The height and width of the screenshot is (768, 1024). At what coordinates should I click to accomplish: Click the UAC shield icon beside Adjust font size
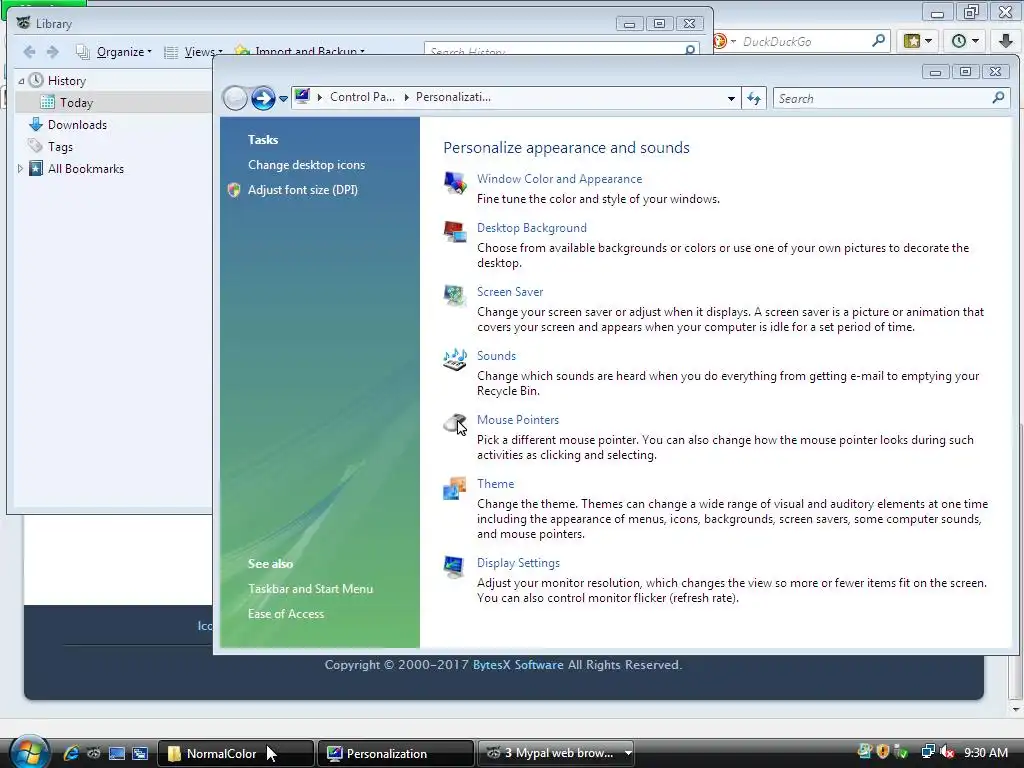tap(234, 190)
